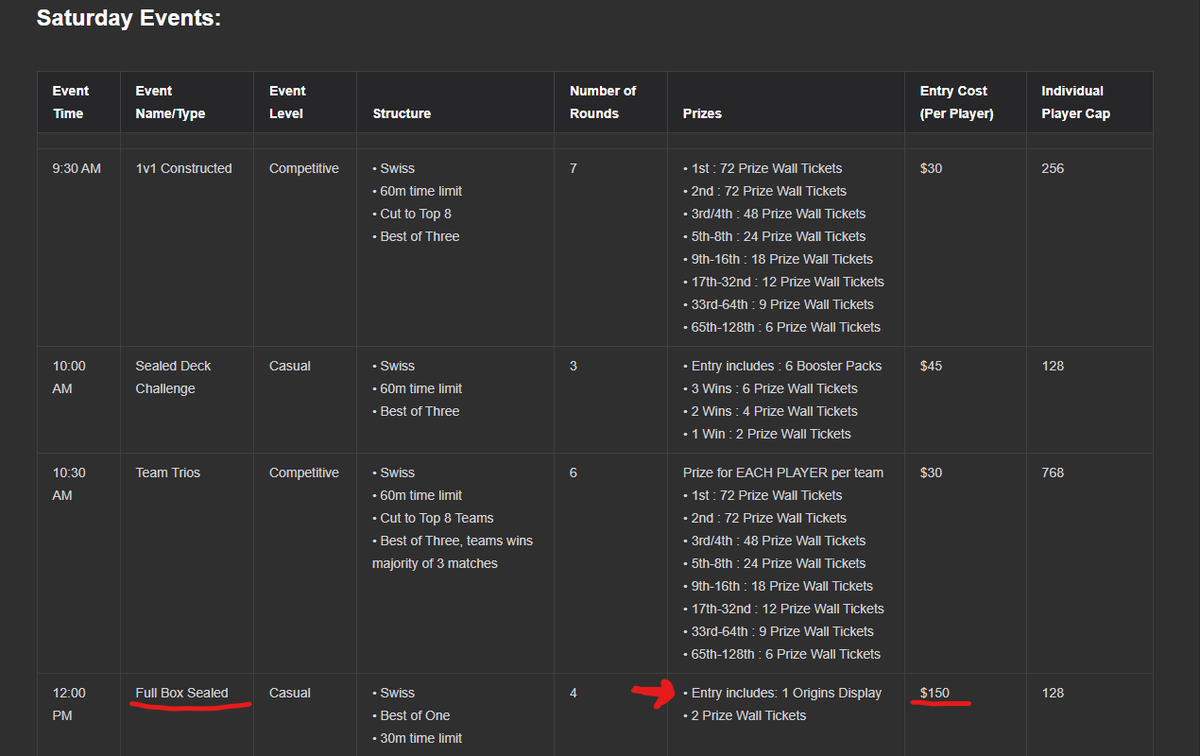Select the '12:00 PM' time cell

[x=69, y=704]
